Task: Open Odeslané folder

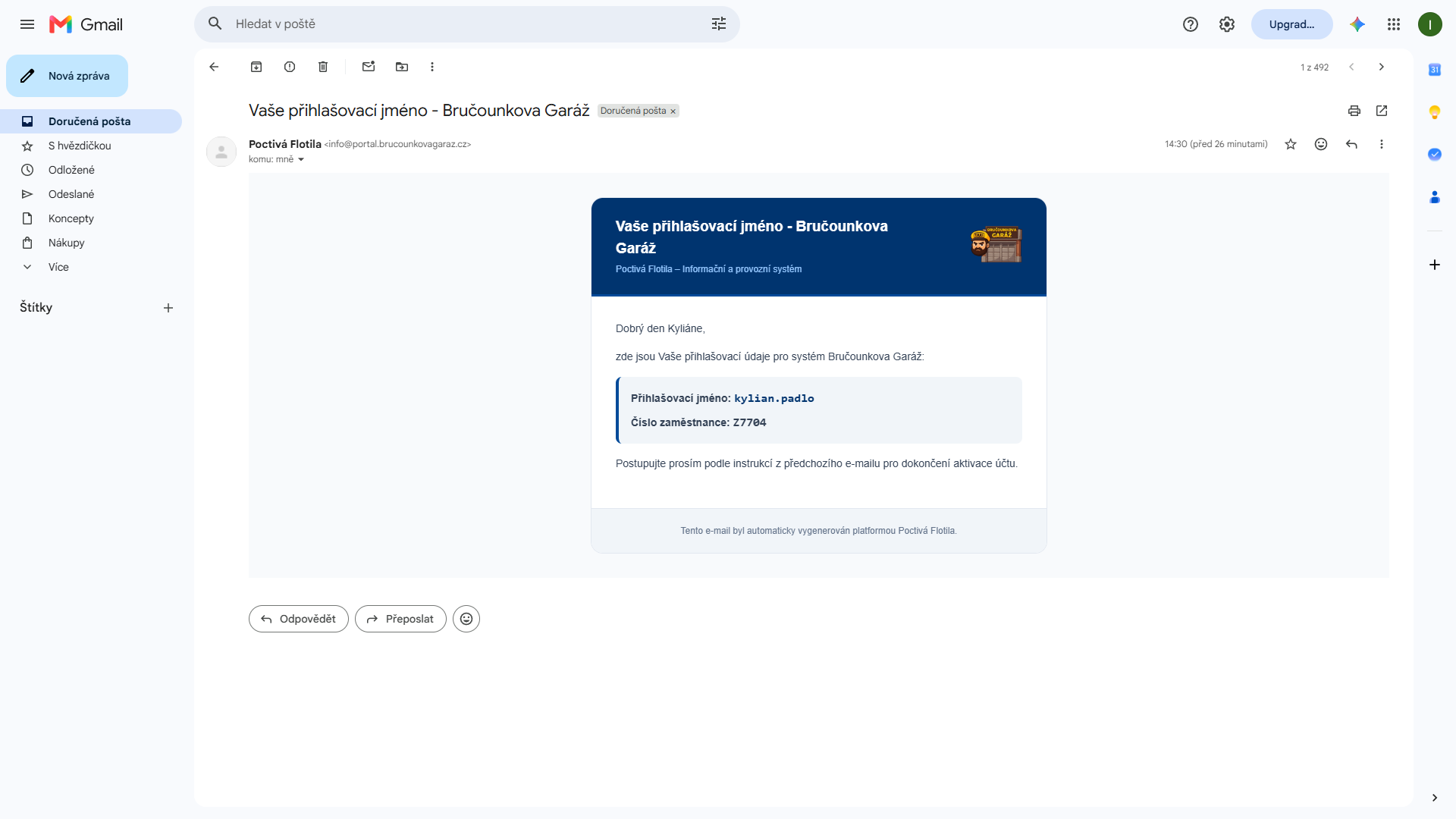Action: coord(91,194)
